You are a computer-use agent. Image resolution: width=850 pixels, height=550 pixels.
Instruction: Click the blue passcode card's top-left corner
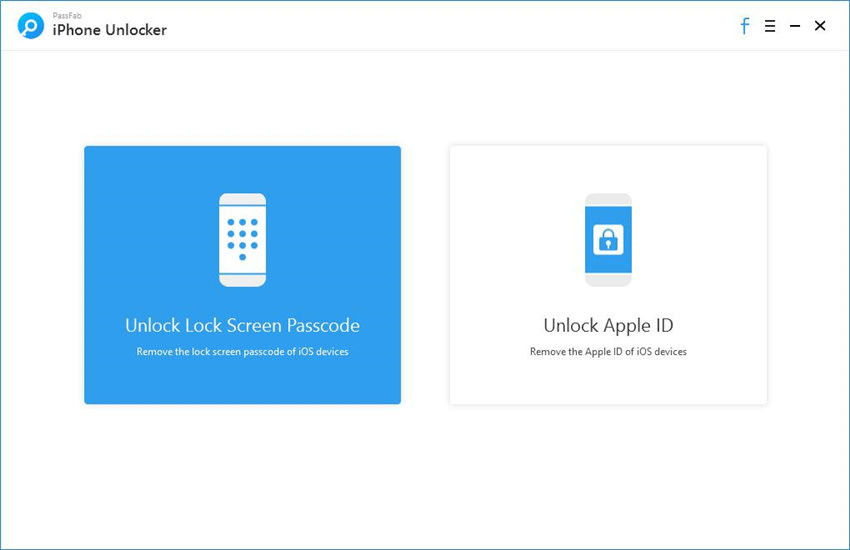coord(90,152)
